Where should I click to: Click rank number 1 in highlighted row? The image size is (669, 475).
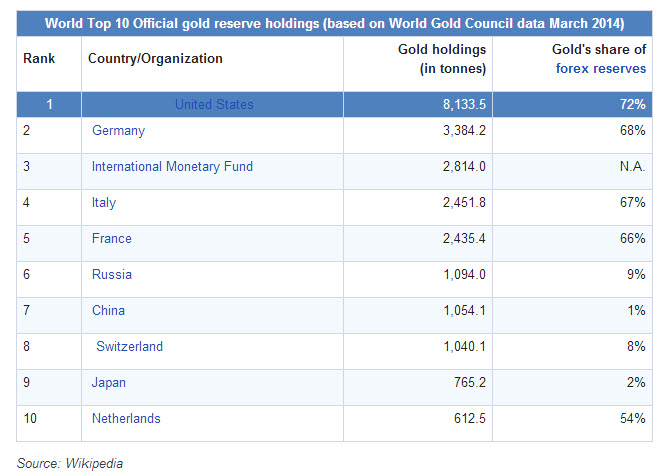point(49,104)
